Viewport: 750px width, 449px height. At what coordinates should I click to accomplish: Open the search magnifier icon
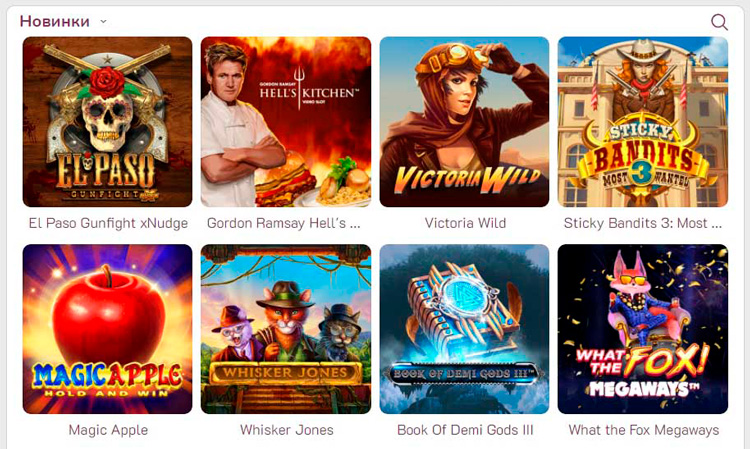[x=719, y=22]
